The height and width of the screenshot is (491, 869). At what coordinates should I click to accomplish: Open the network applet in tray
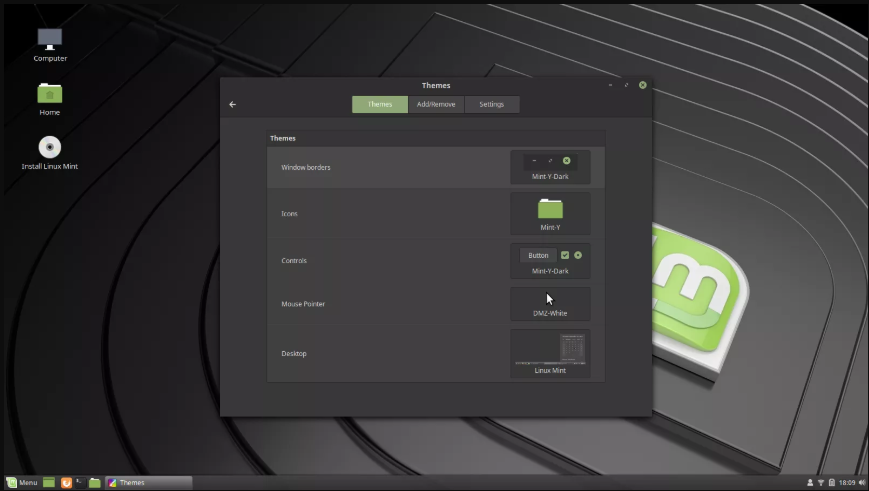tap(821, 483)
